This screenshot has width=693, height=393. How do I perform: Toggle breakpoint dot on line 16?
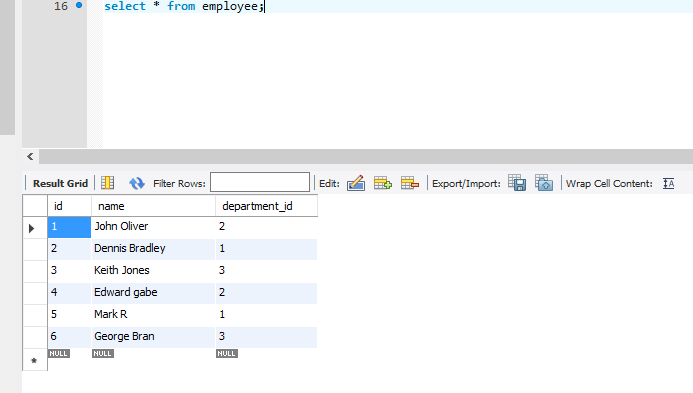click(79, 5)
